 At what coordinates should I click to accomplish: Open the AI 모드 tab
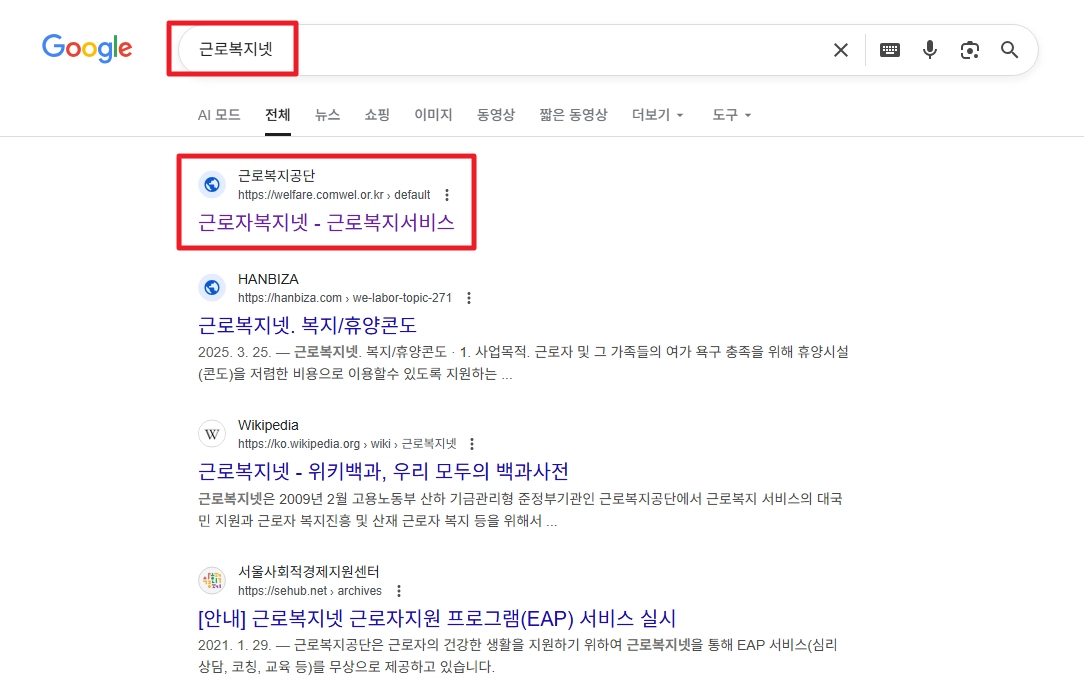click(x=218, y=115)
